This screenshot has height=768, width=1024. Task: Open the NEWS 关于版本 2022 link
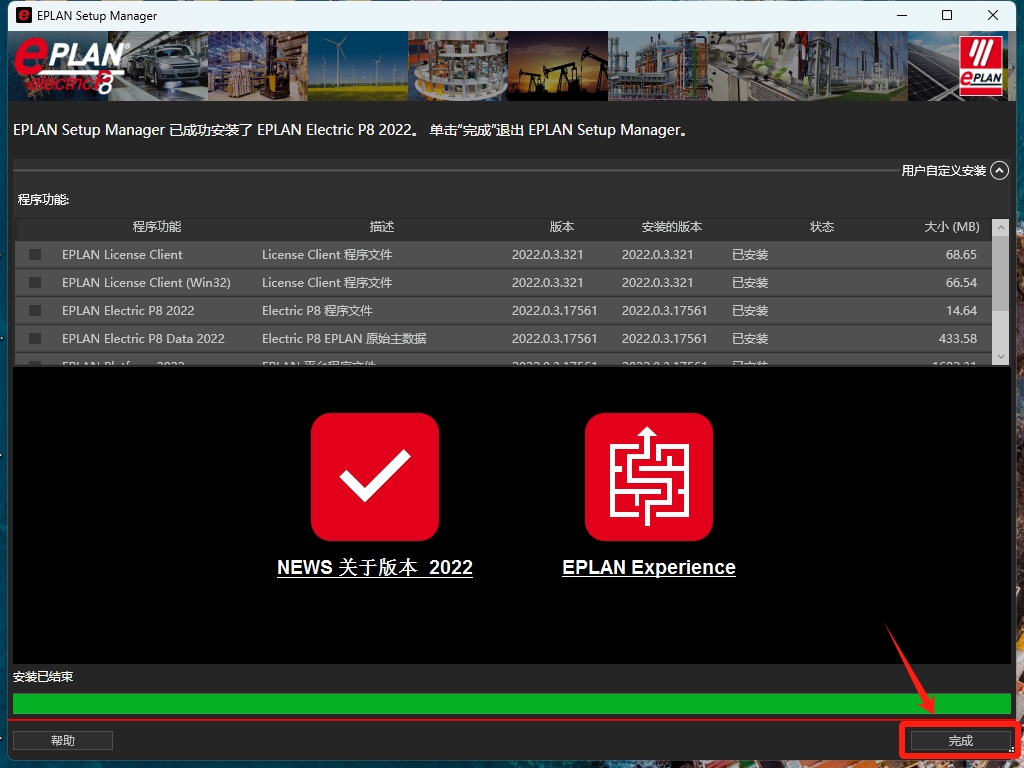point(374,568)
